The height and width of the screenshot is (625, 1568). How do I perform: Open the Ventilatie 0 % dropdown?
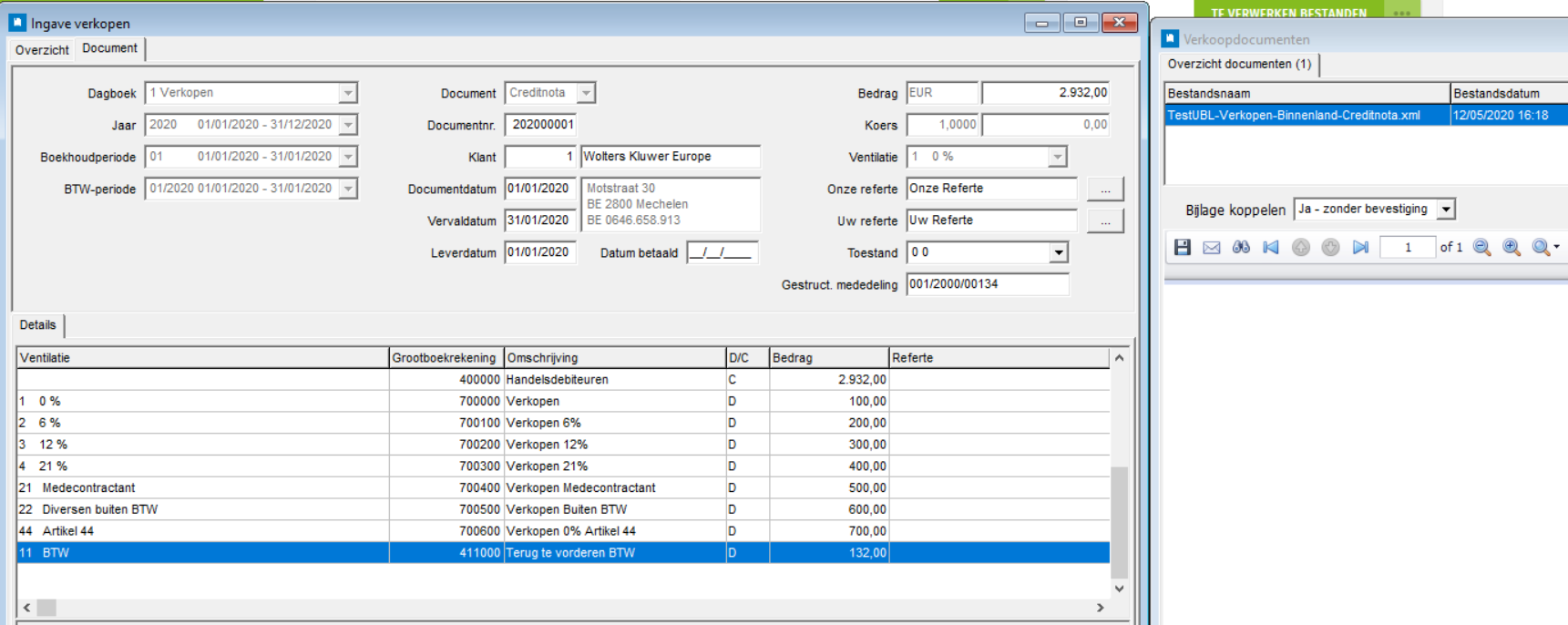click(1057, 157)
